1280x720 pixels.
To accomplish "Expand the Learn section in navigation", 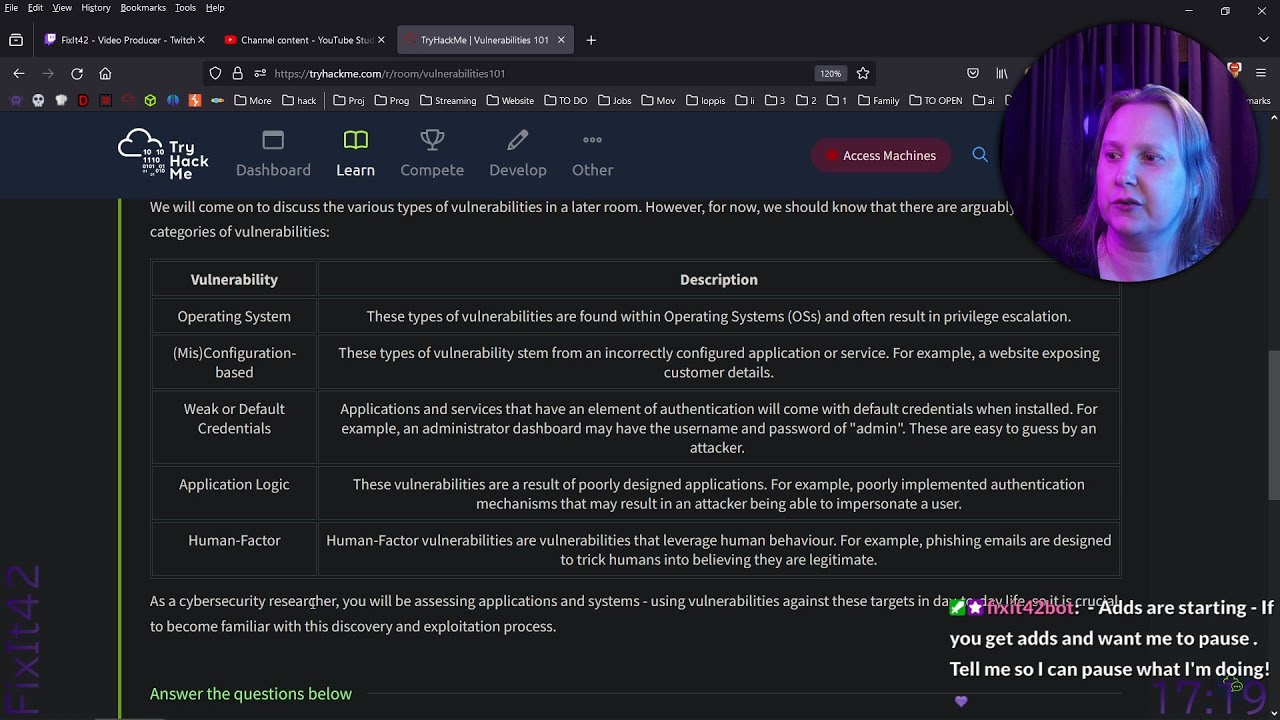I will (355, 155).
